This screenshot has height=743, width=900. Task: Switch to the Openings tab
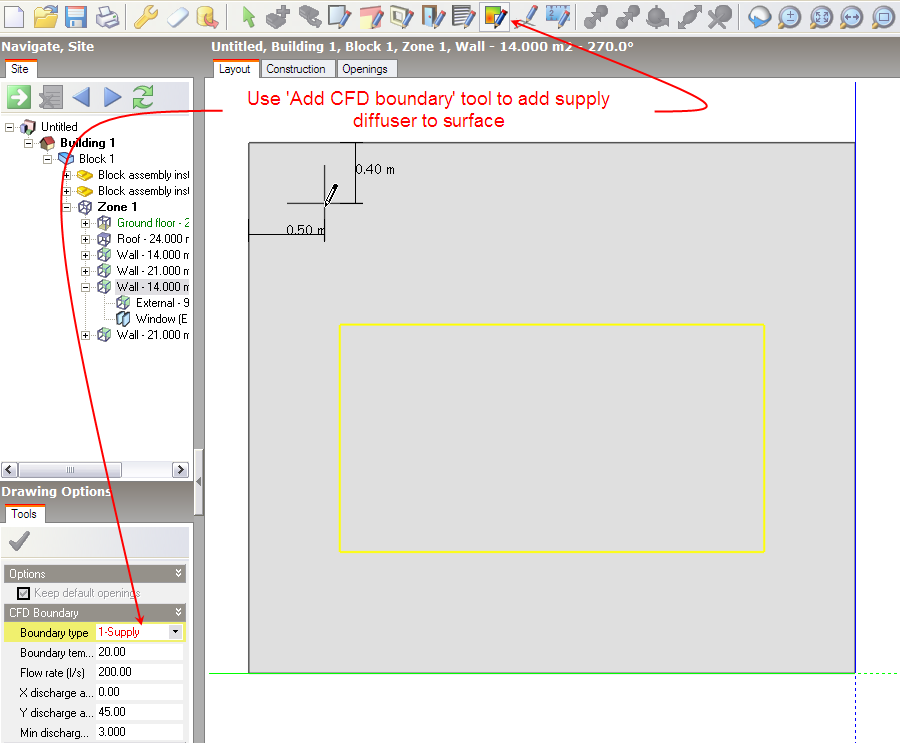364,69
